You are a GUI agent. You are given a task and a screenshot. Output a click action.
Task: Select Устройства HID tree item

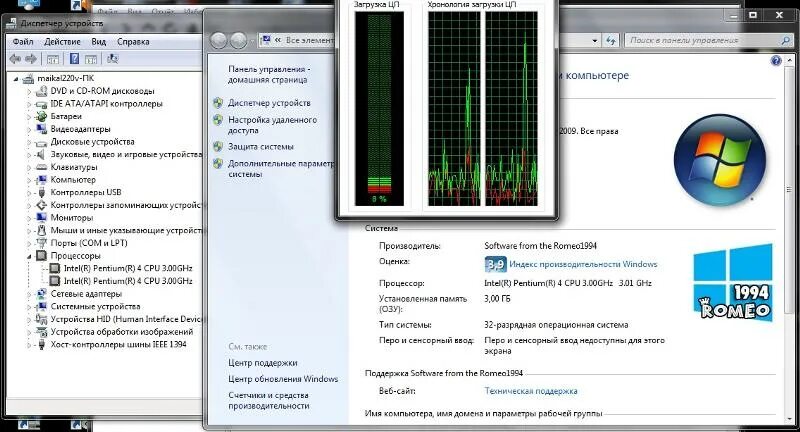[x=127, y=319]
